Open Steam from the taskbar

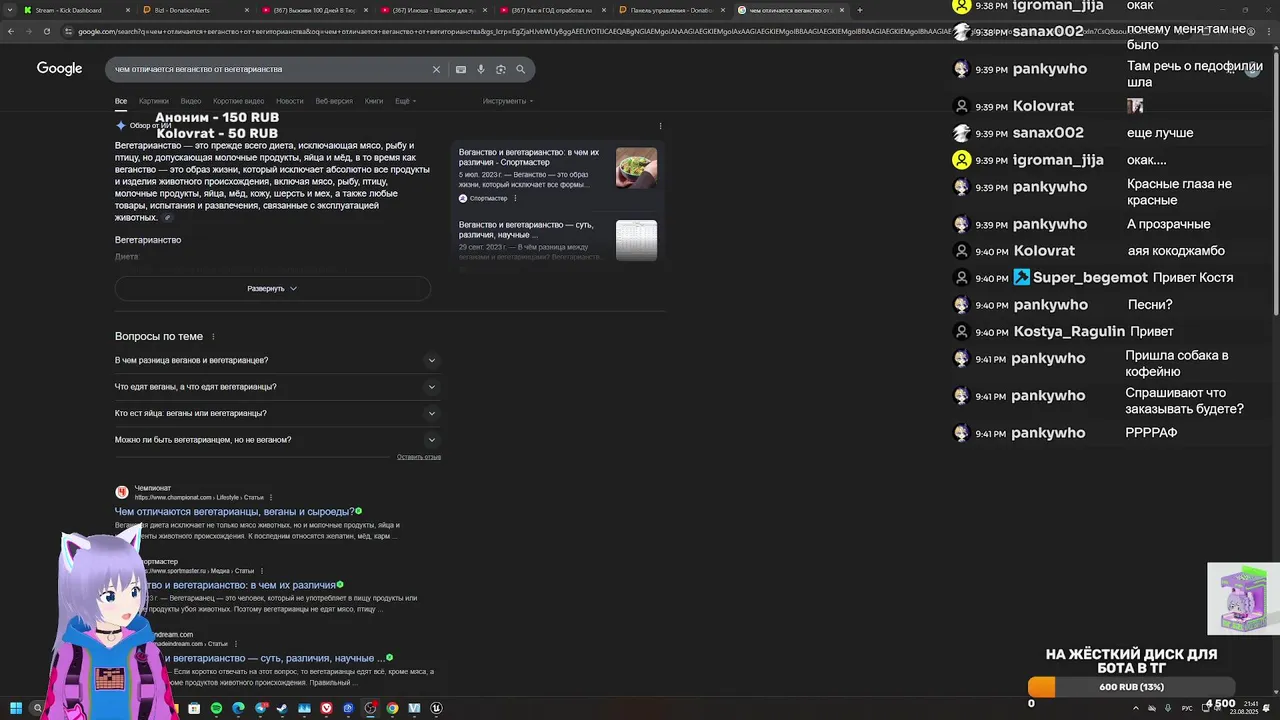(x=282, y=708)
